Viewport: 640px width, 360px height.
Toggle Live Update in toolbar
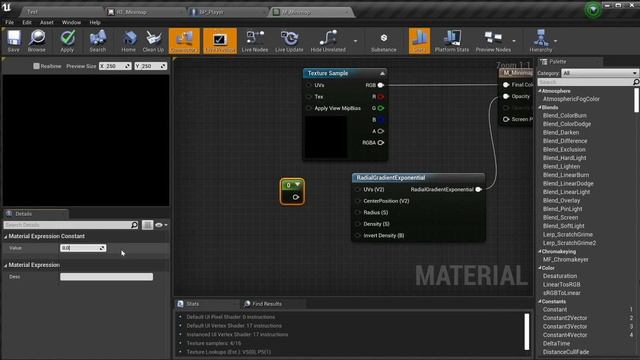tap(289, 41)
